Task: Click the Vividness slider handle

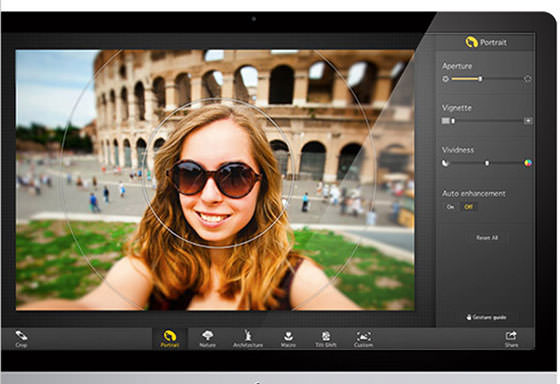Action: 487,163
